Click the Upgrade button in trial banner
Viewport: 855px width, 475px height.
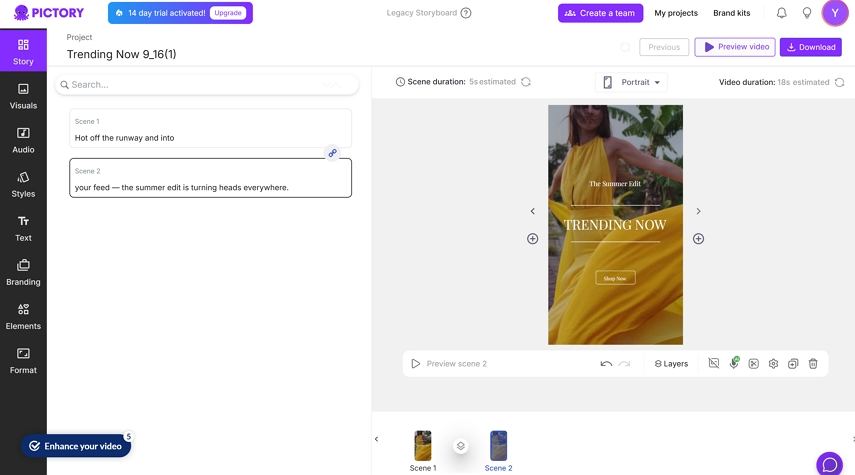point(227,13)
